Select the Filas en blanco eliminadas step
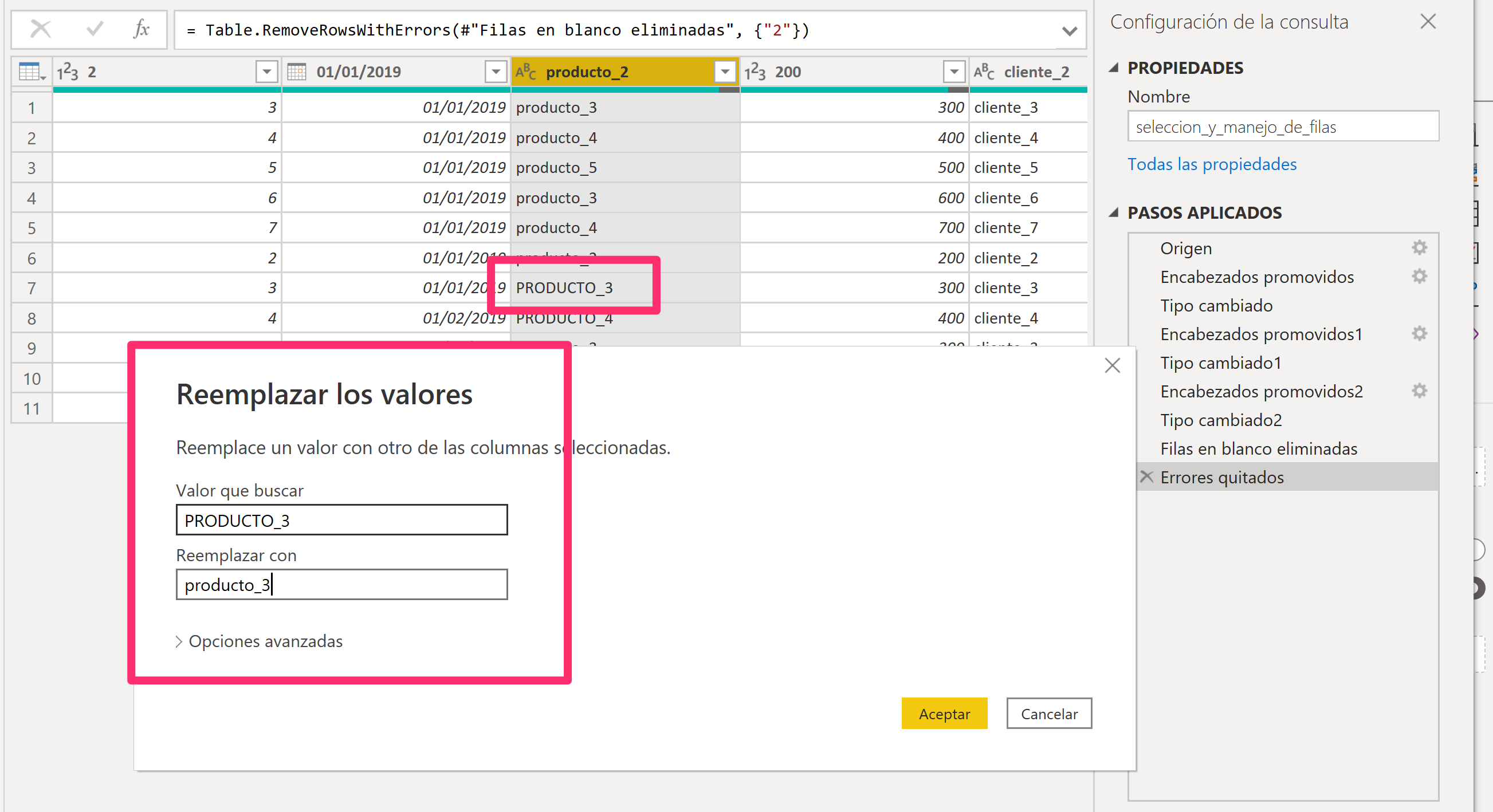The image size is (1493, 812). [1283, 449]
